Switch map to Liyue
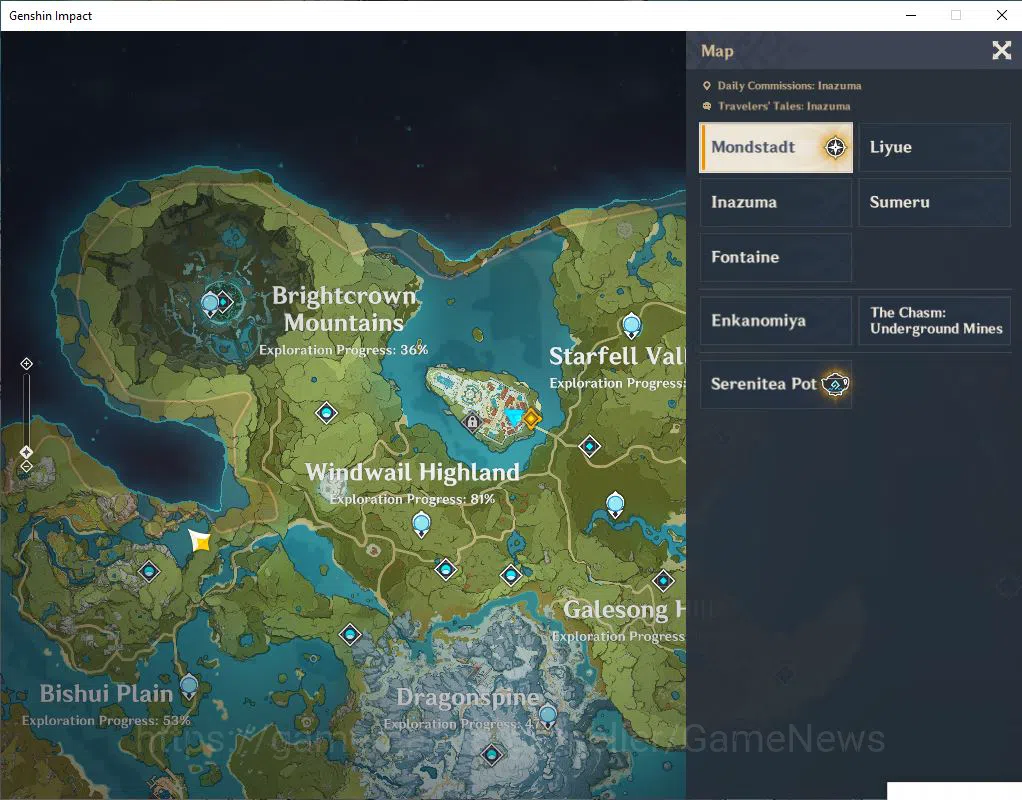Image resolution: width=1022 pixels, height=800 pixels. point(935,147)
